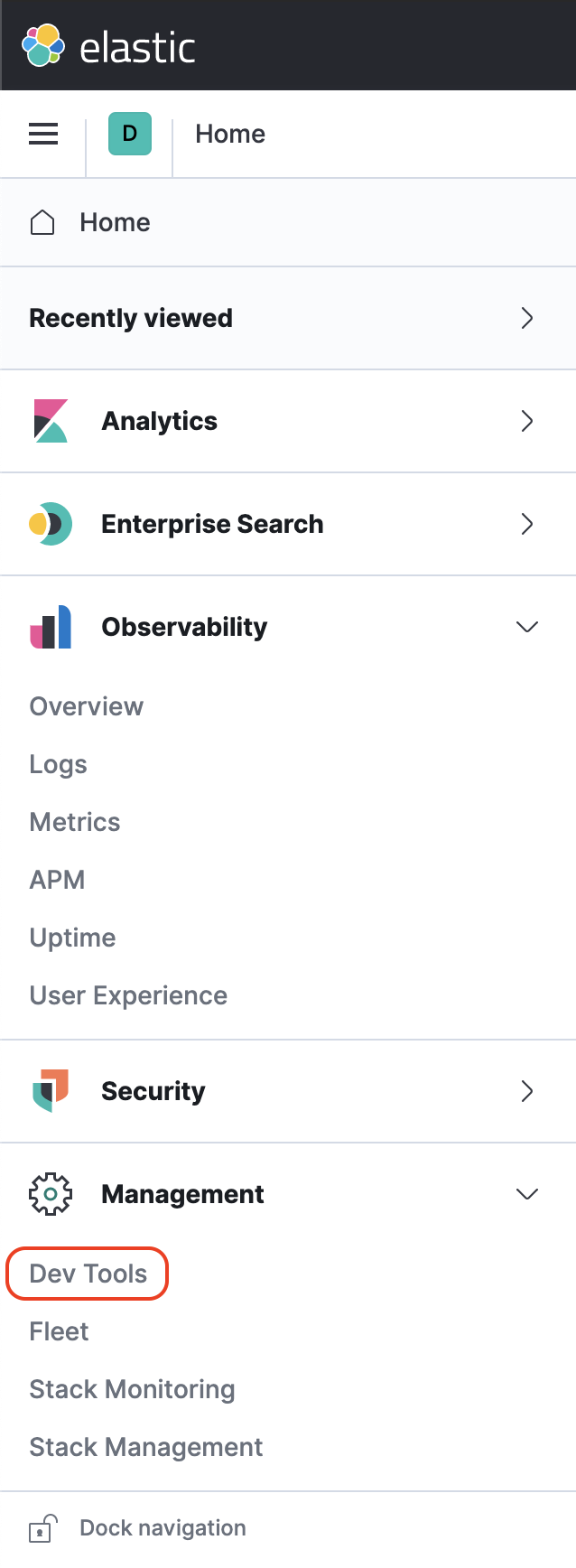Image resolution: width=576 pixels, height=1568 pixels.
Task: Click the teal 'D' space avatar
Action: coord(129,134)
